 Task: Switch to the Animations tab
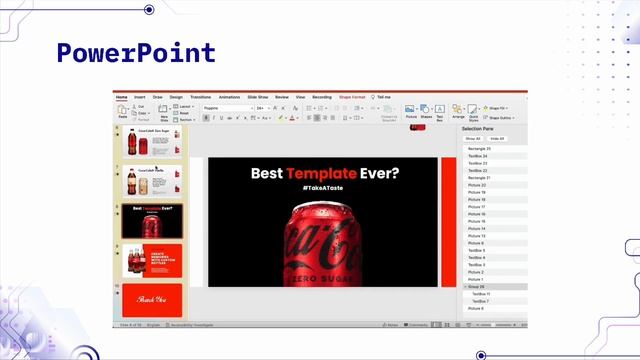pyautogui.click(x=229, y=97)
